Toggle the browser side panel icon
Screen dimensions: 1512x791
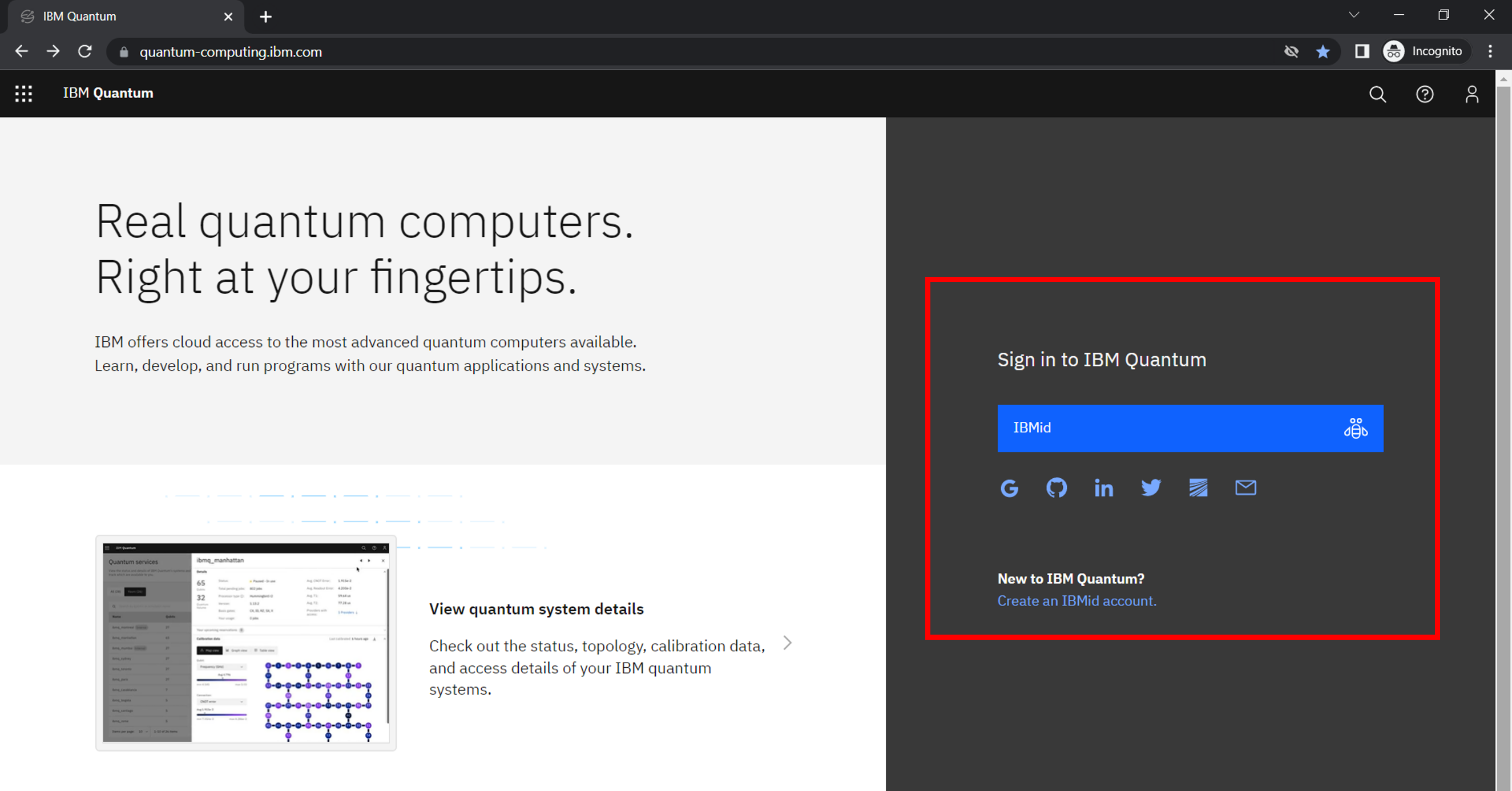tap(1362, 51)
